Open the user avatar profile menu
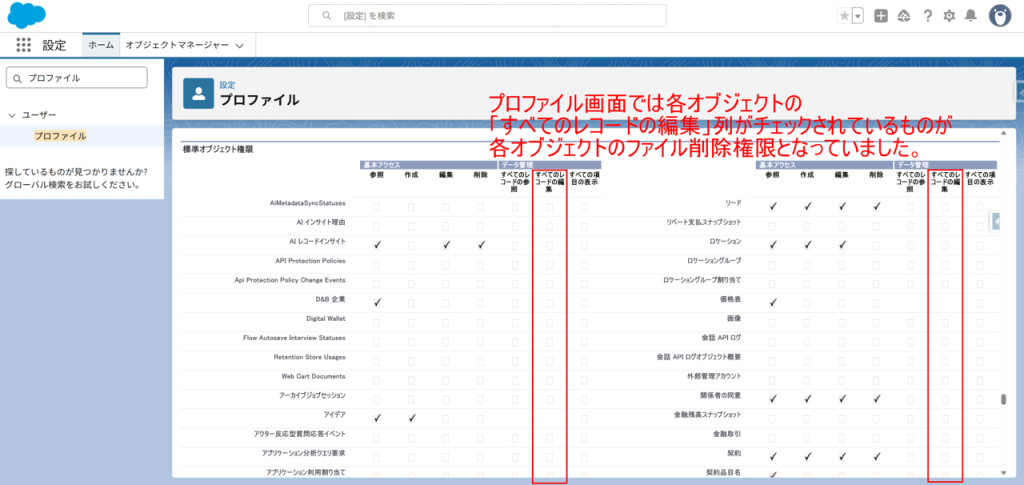The image size is (1024, 485). [x=1000, y=16]
